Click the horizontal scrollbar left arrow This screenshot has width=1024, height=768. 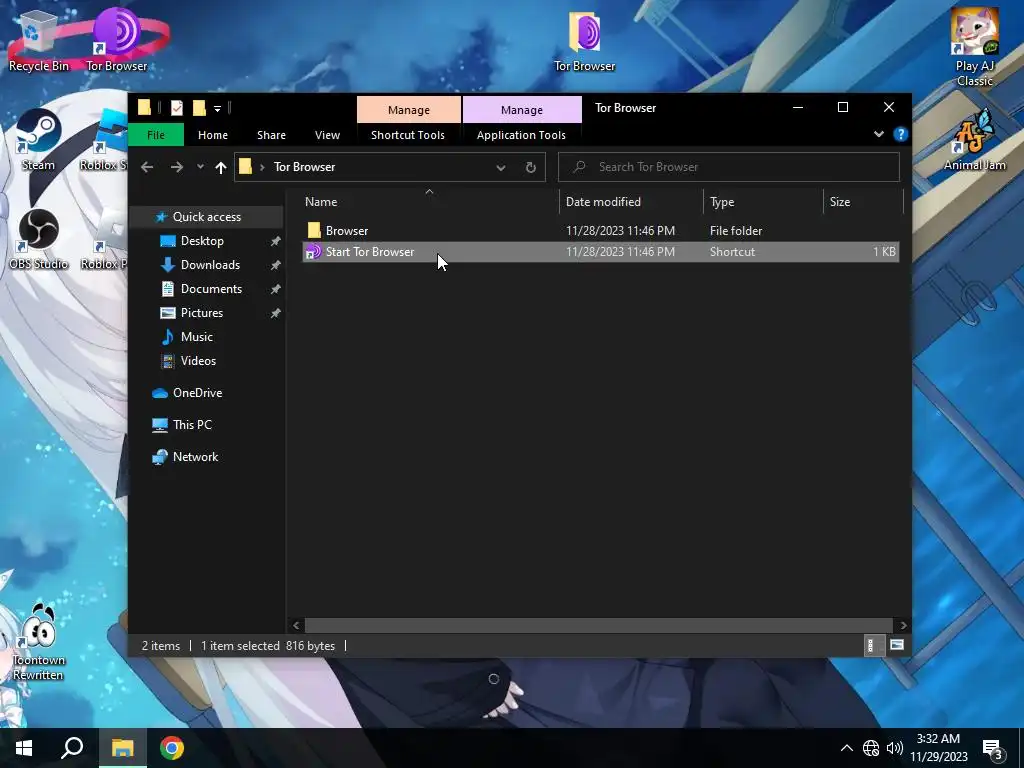pyautogui.click(x=296, y=625)
